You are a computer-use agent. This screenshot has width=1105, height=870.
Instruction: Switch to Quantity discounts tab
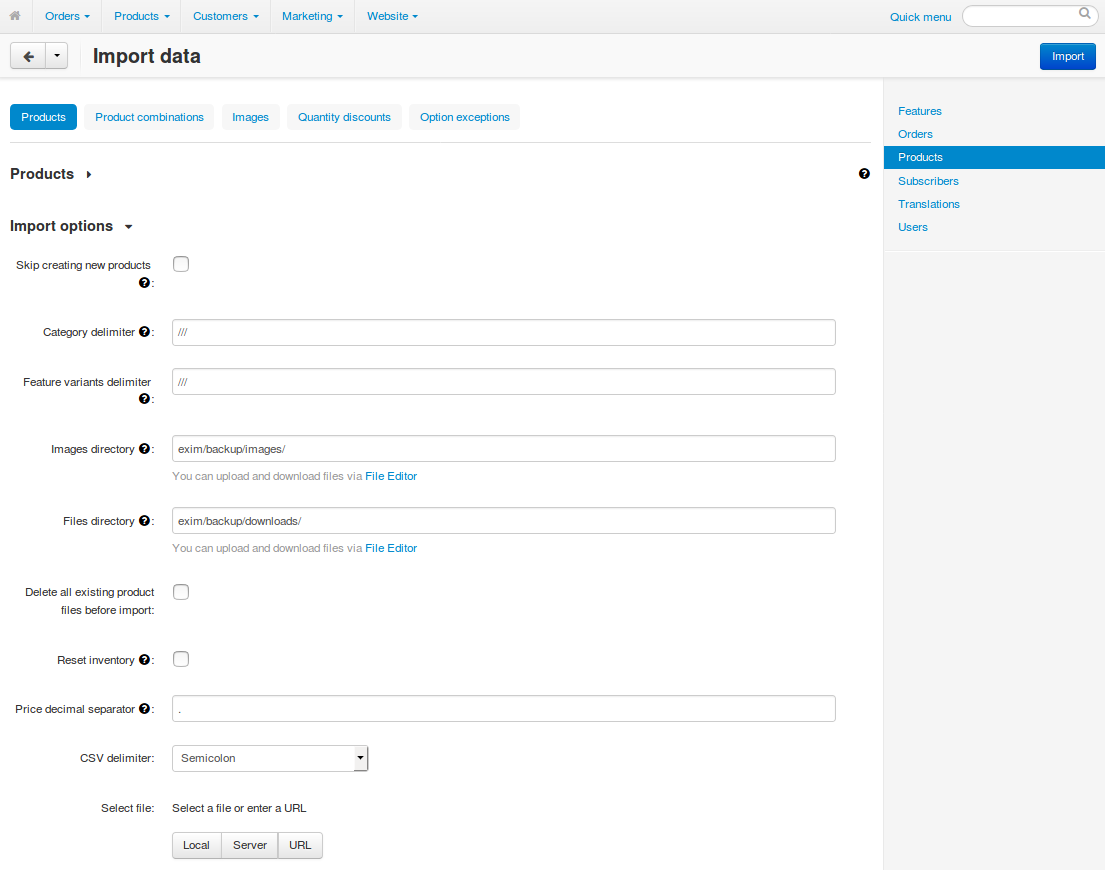point(344,117)
